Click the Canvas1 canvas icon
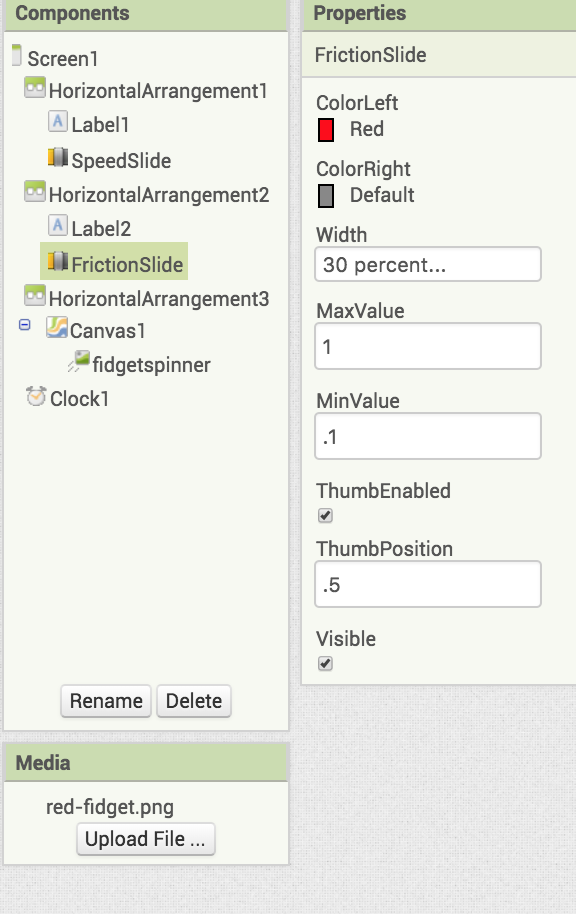Image resolution: width=576 pixels, height=914 pixels. [57, 328]
